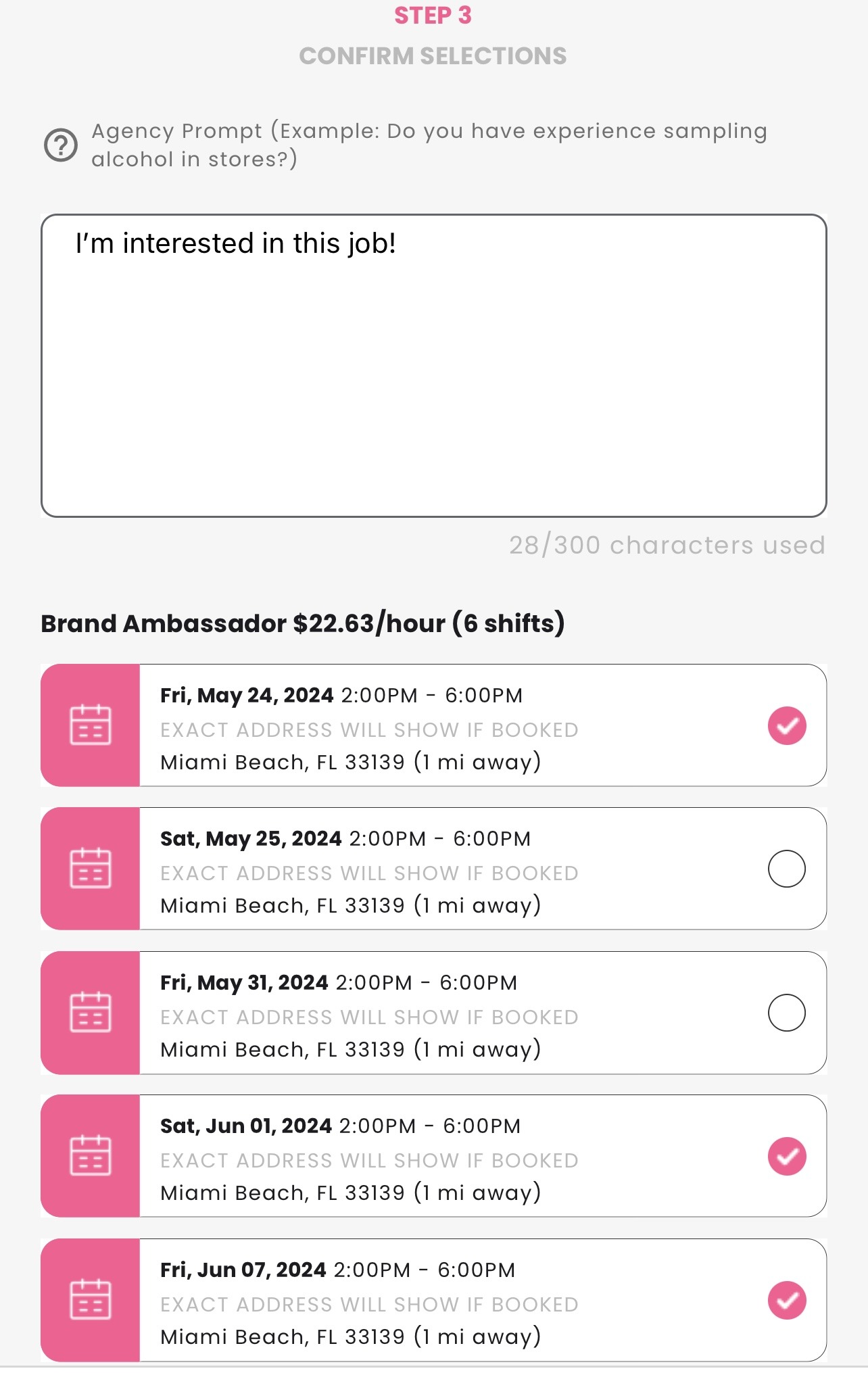Click the CONFIRM SELECTIONS heading
868x1373 pixels.
(x=433, y=56)
